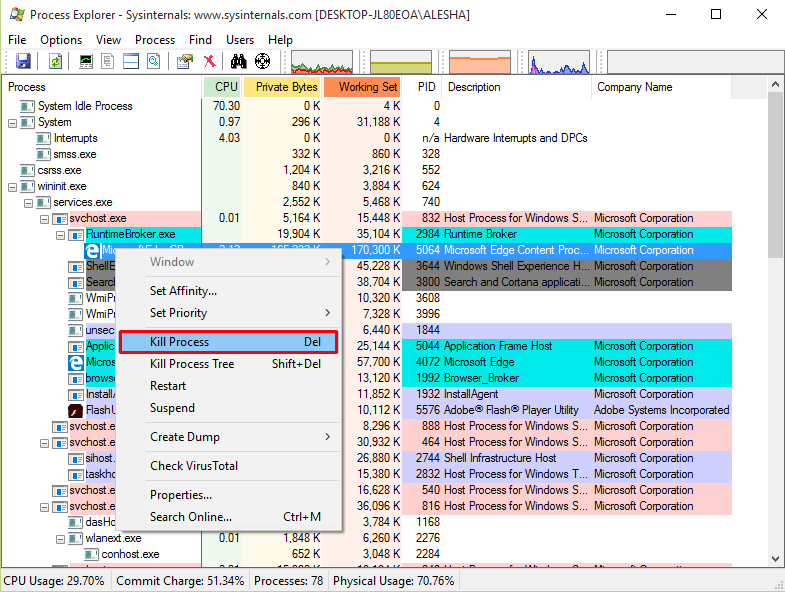Select Restart from the context menu
The width and height of the screenshot is (785, 592).
(x=231, y=386)
